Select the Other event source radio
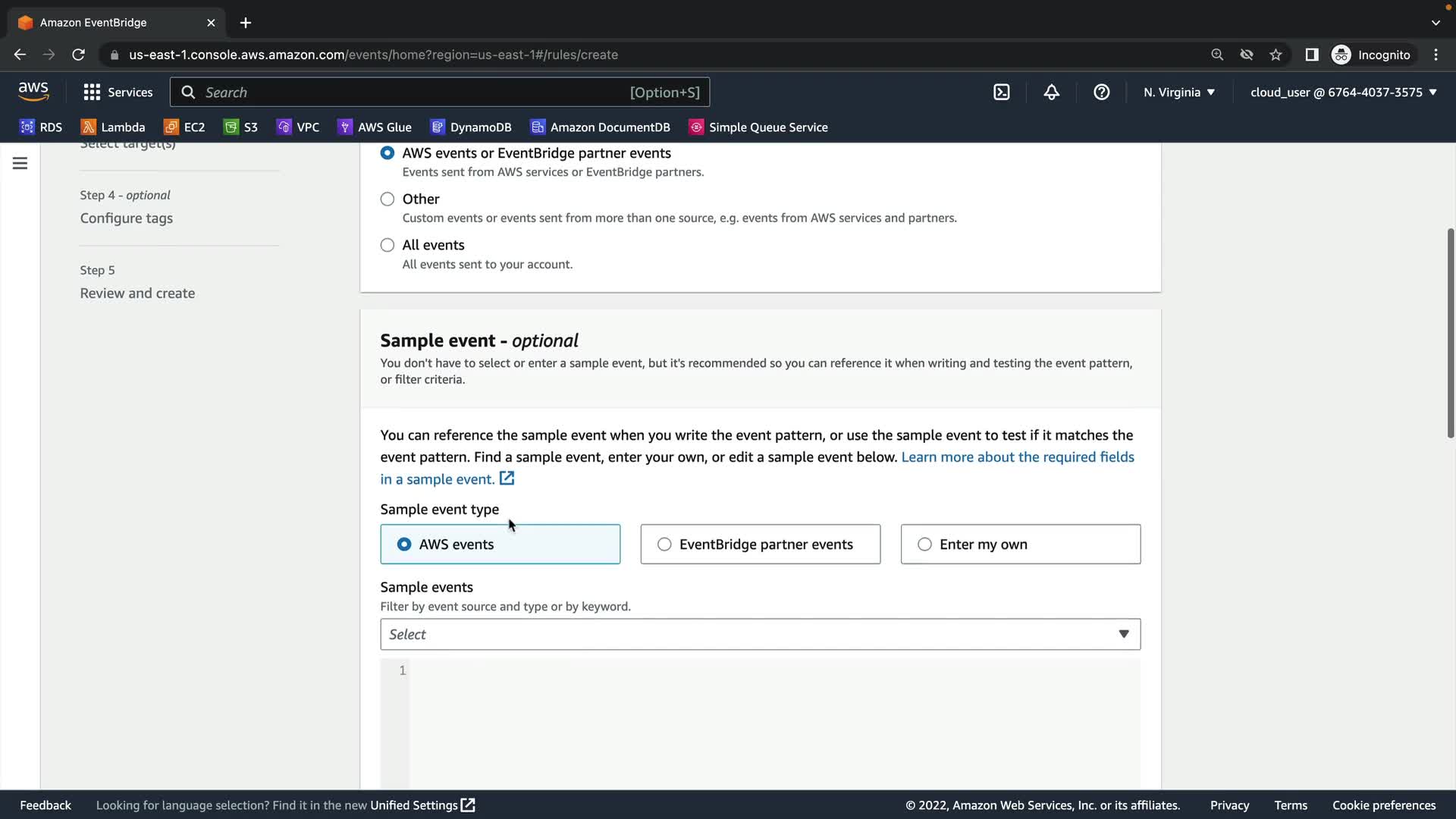Screen dimensions: 1456x819 [388, 199]
